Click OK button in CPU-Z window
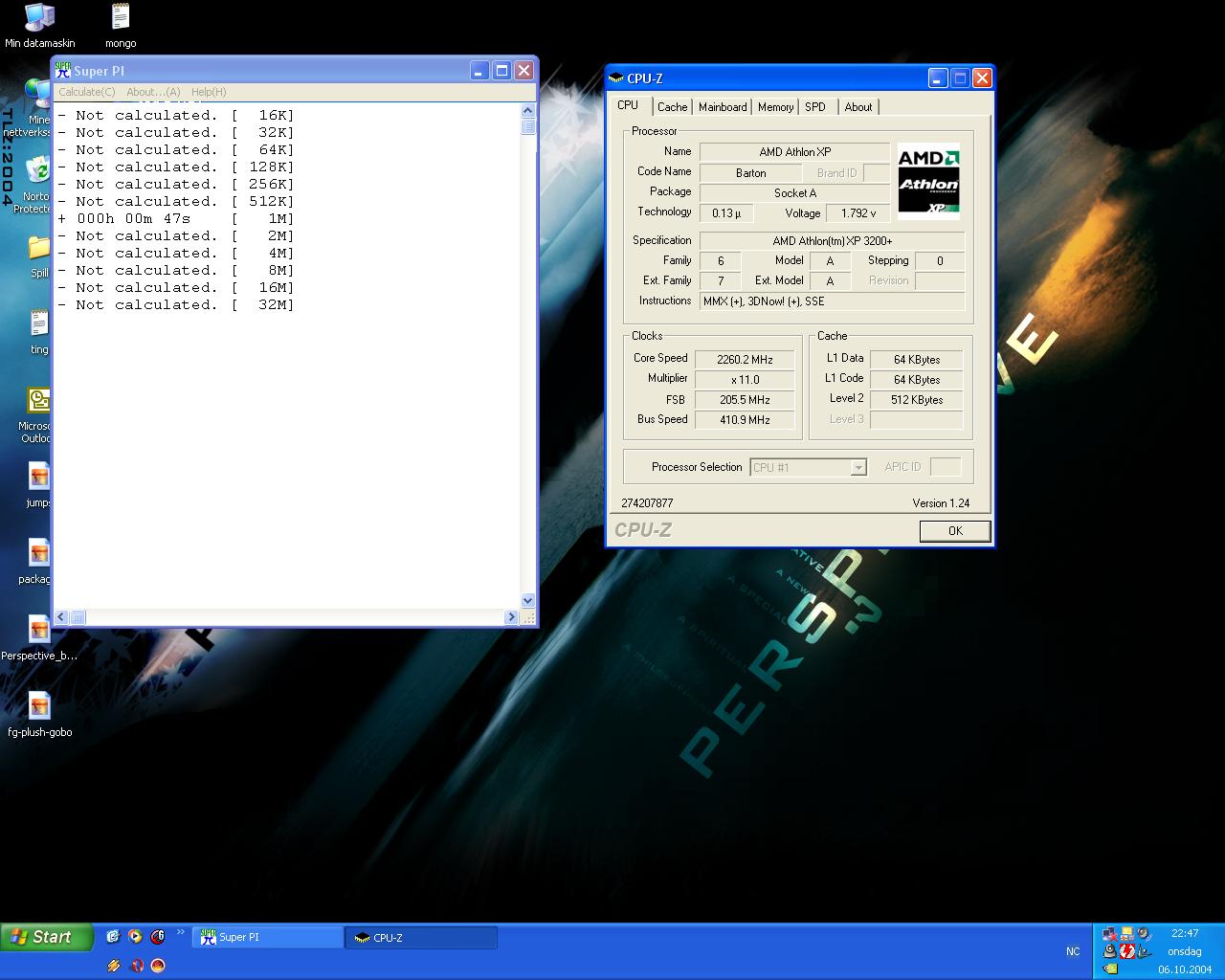This screenshot has width=1225, height=980. click(955, 531)
